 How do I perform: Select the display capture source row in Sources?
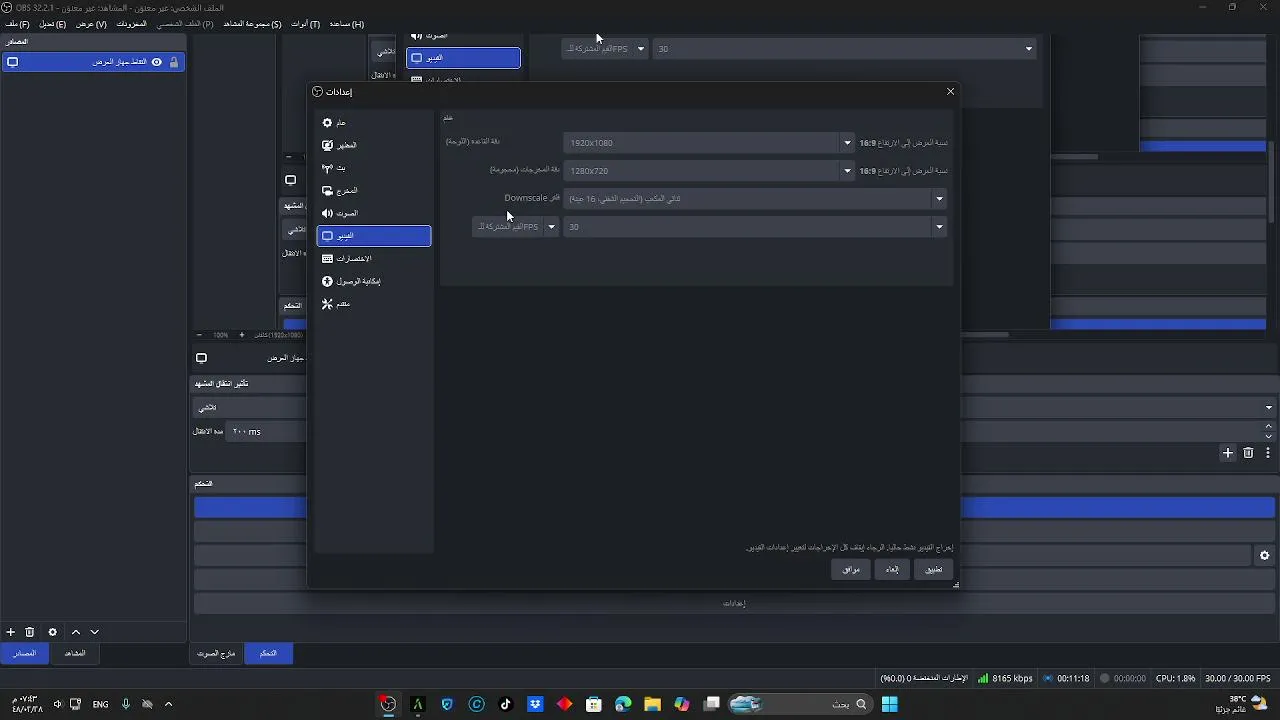click(93, 62)
